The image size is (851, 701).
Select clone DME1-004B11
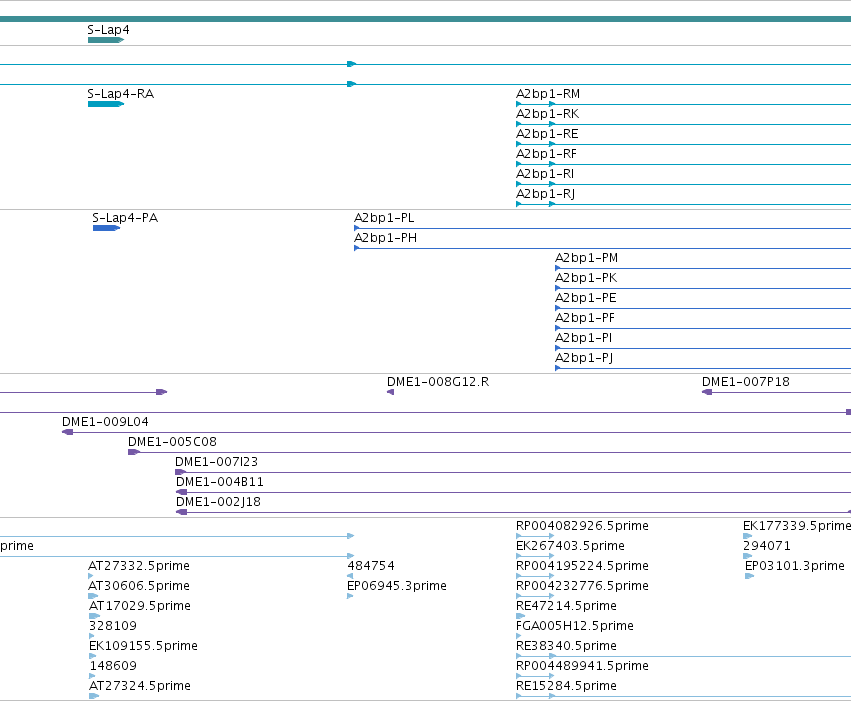point(220,482)
